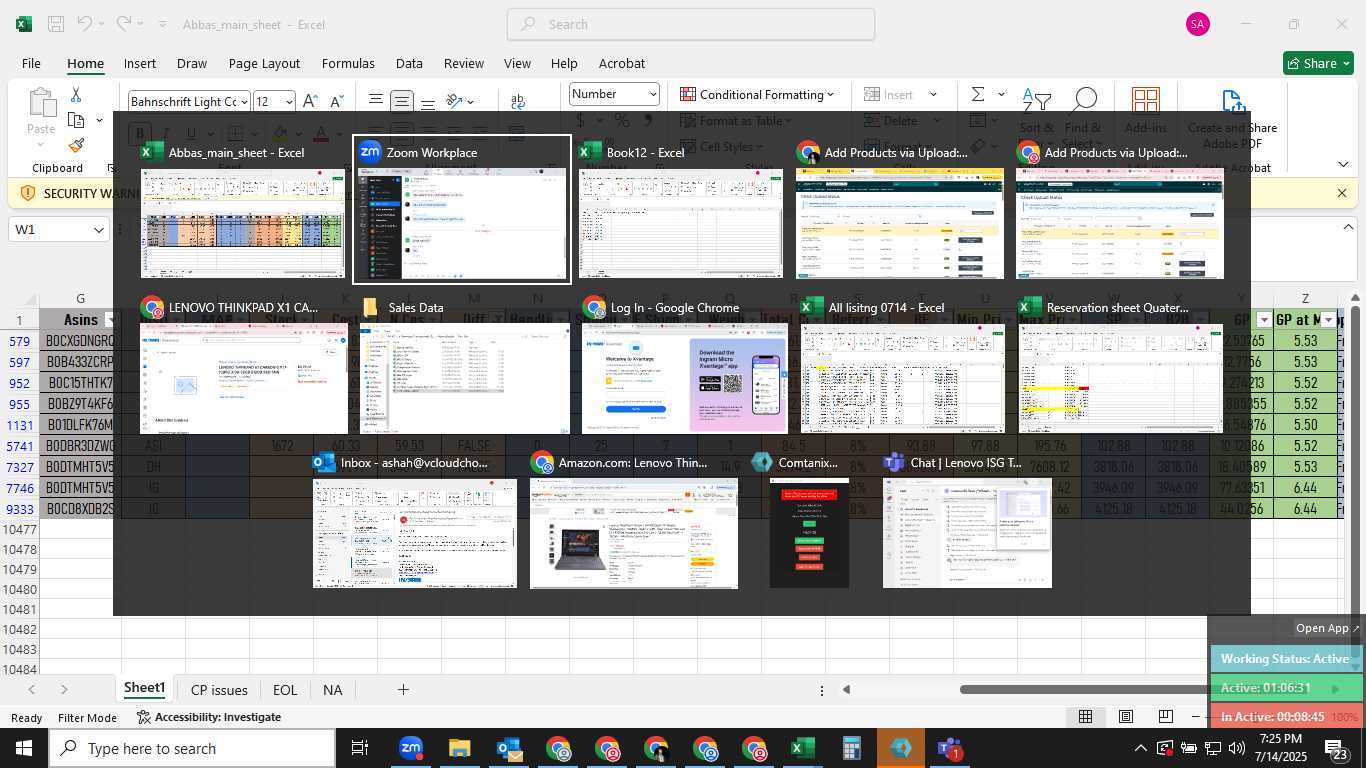Click the Windows taskbar search box

(192, 748)
